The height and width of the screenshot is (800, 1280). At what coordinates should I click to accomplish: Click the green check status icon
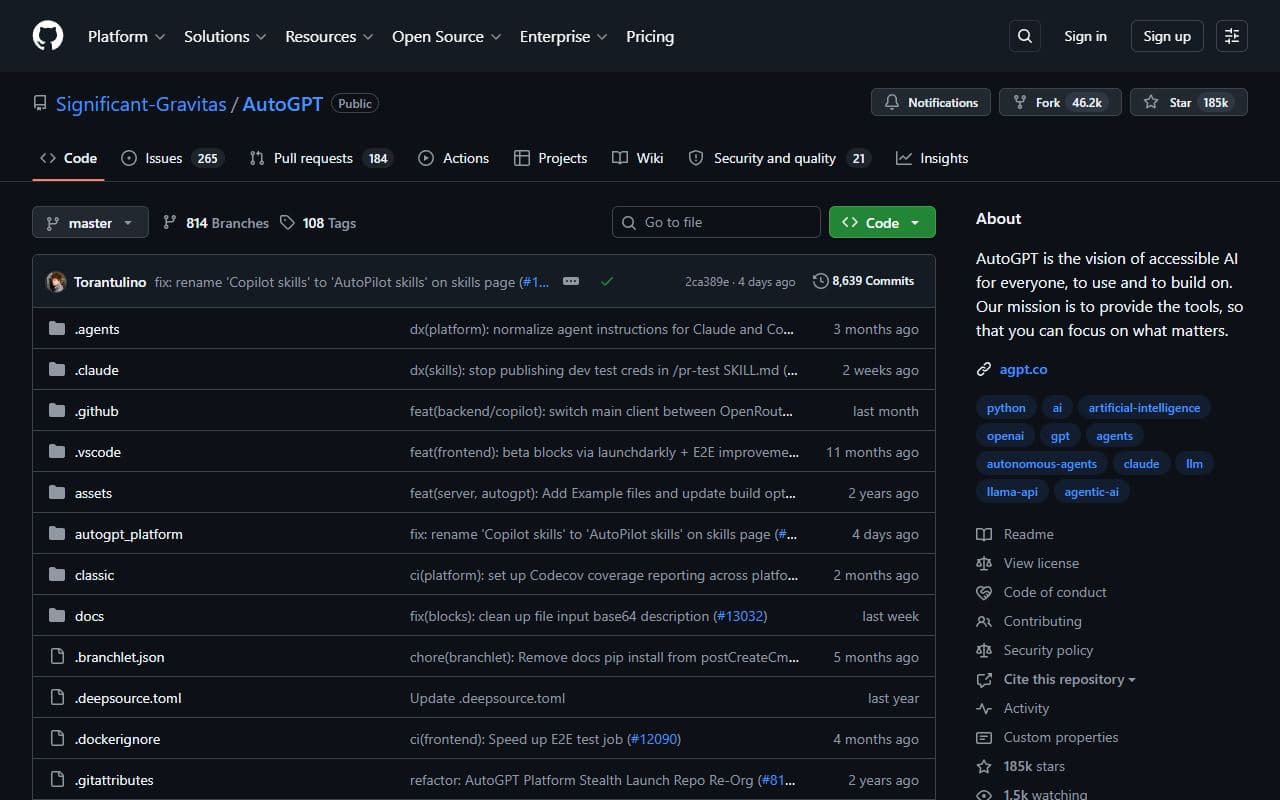pyautogui.click(x=606, y=282)
